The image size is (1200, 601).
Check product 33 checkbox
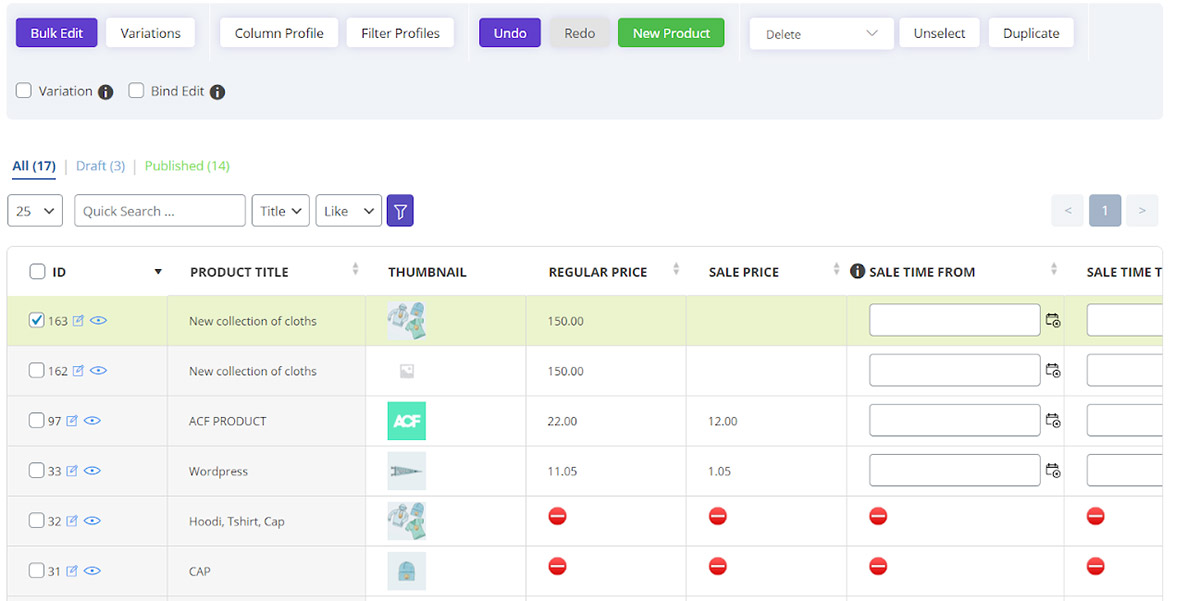[37, 470]
